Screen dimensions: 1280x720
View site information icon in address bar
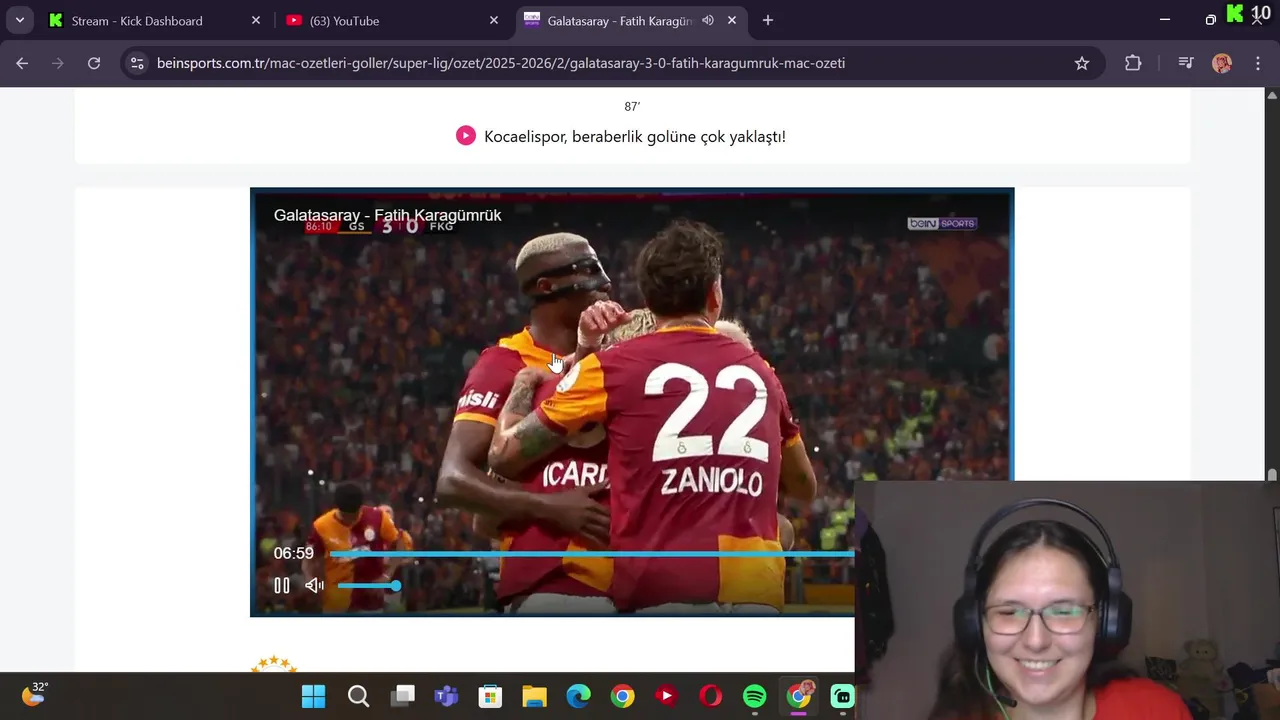(138, 63)
